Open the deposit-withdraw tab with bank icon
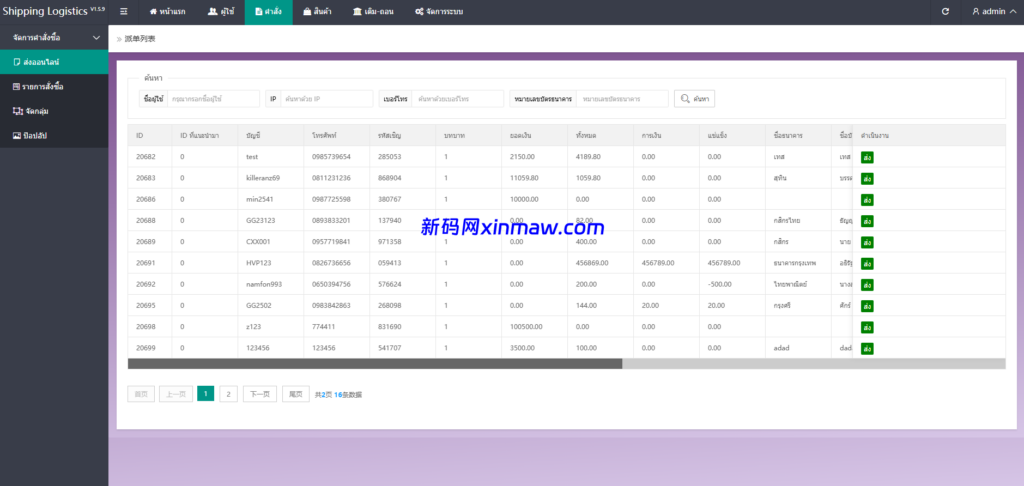This screenshot has width=1024, height=486. tap(373, 12)
